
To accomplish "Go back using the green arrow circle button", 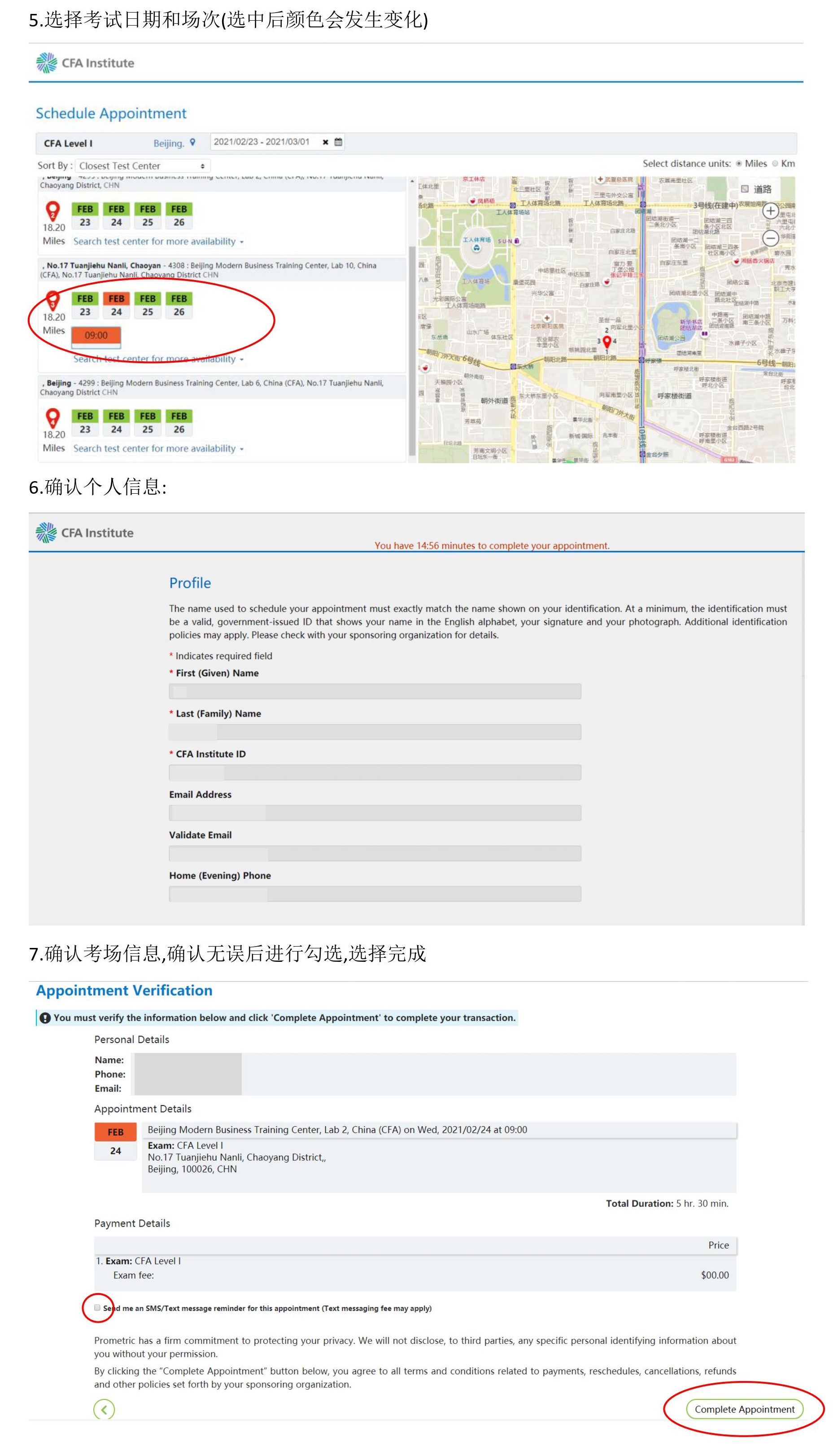I will (104, 1409).
